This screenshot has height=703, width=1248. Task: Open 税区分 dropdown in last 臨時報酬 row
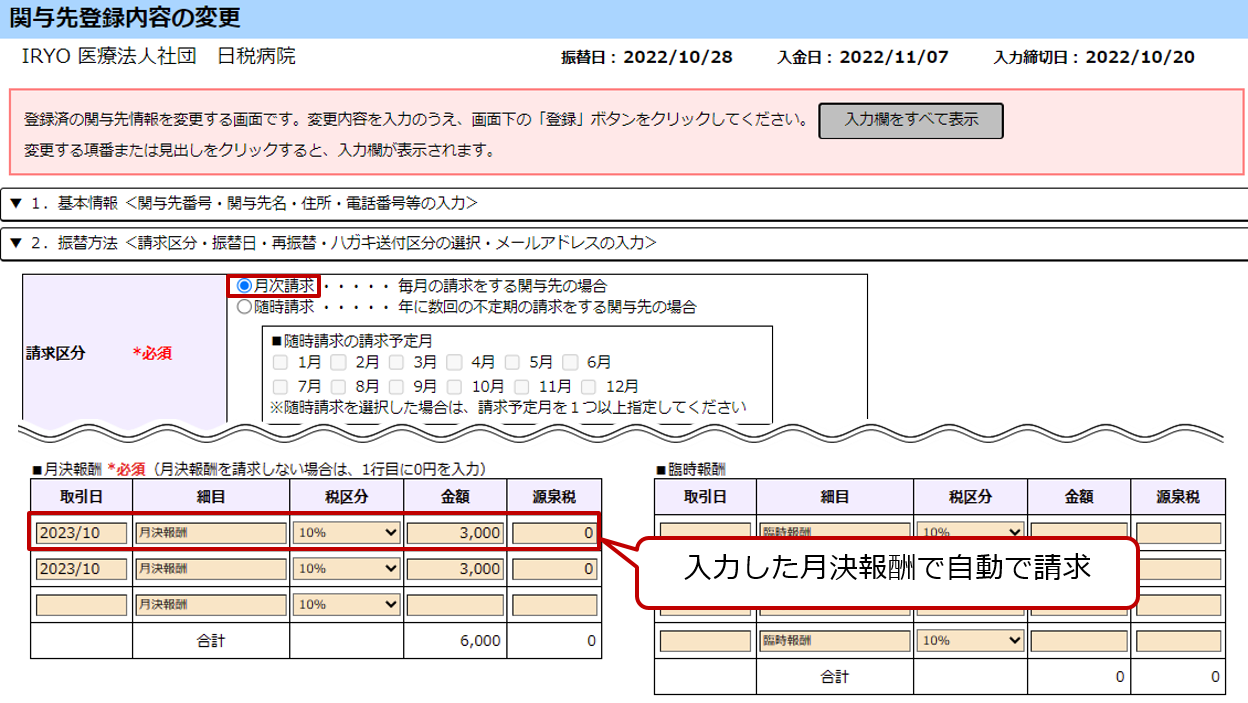pos(971,640)
